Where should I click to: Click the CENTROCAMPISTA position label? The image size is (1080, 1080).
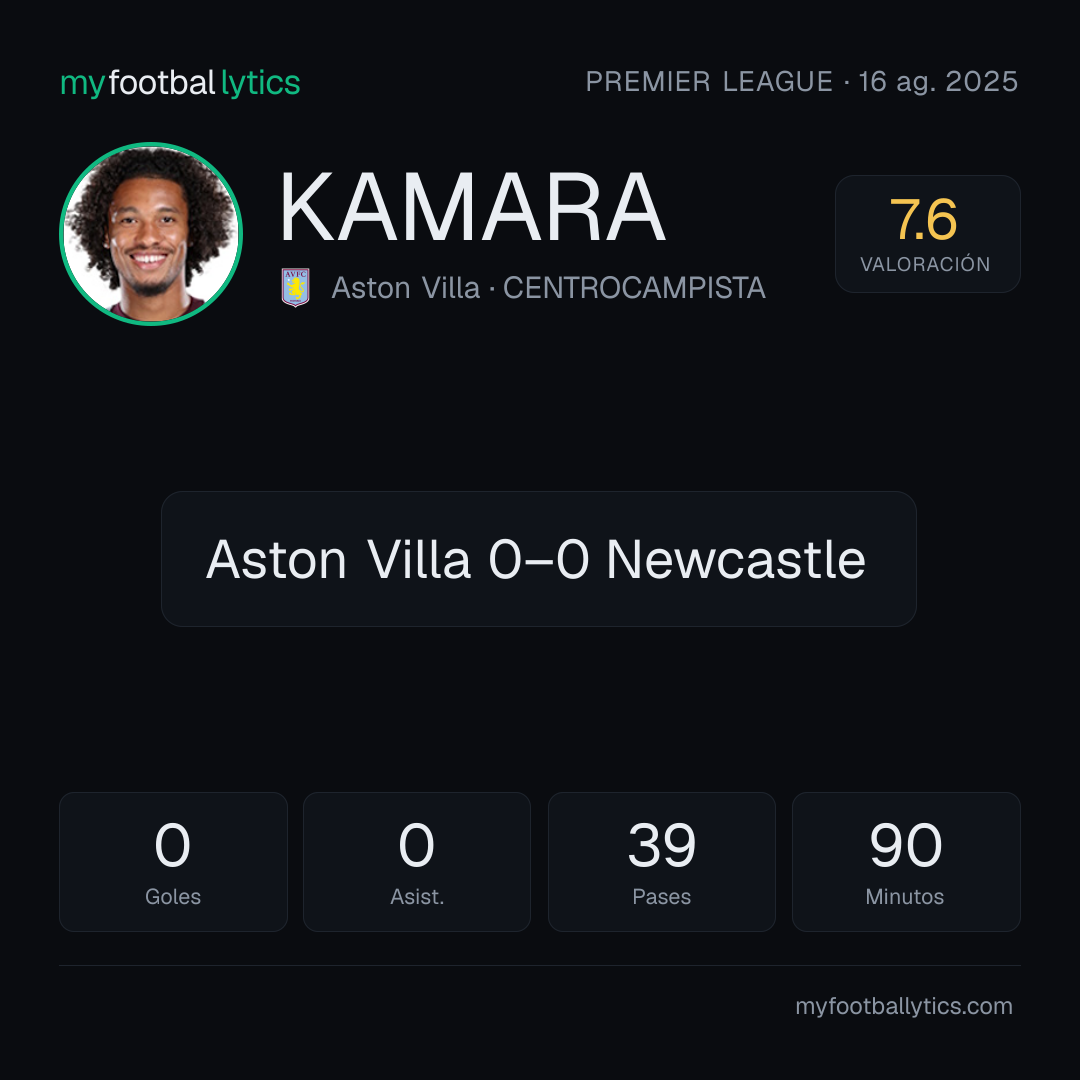click(x=634, y=288)
